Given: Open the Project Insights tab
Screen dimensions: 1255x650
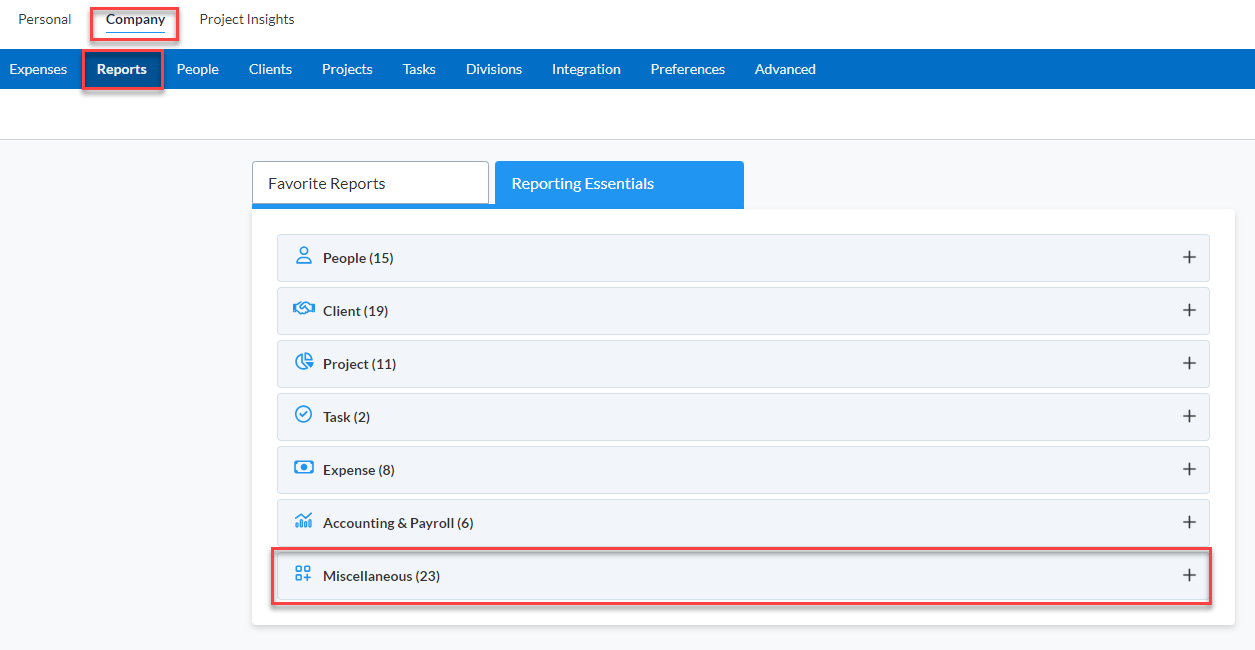Looking at the screenshot, I should [247, 19].
